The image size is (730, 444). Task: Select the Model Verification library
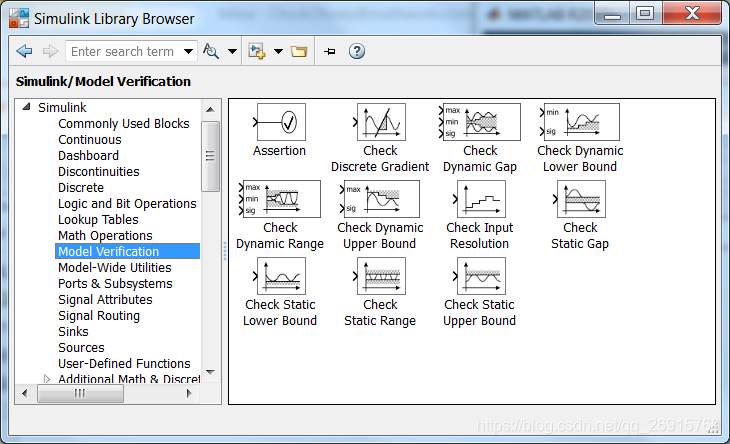coord(128,251)
